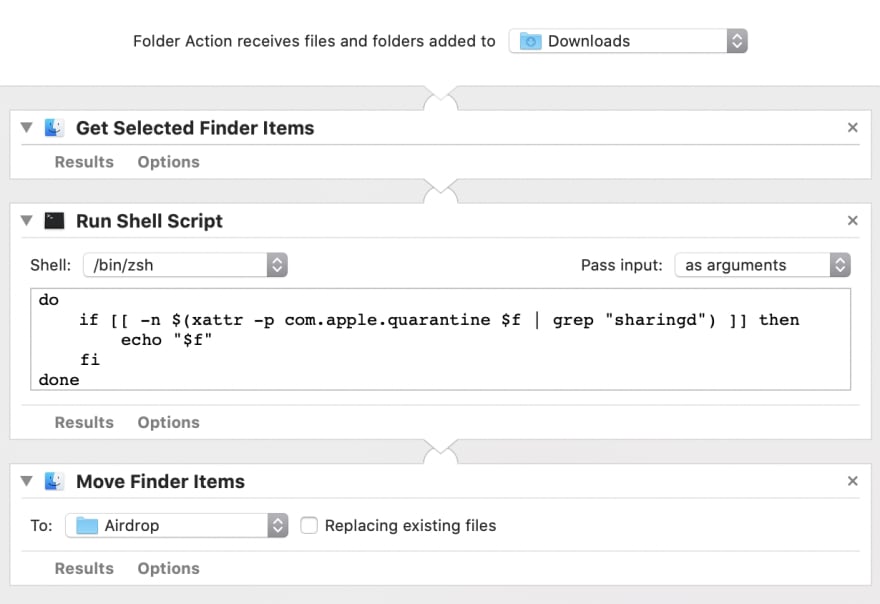This screenshot has width=880, height=604.
Task: Open the Downloads folder selection dropdown
Action: click(627, 41)
